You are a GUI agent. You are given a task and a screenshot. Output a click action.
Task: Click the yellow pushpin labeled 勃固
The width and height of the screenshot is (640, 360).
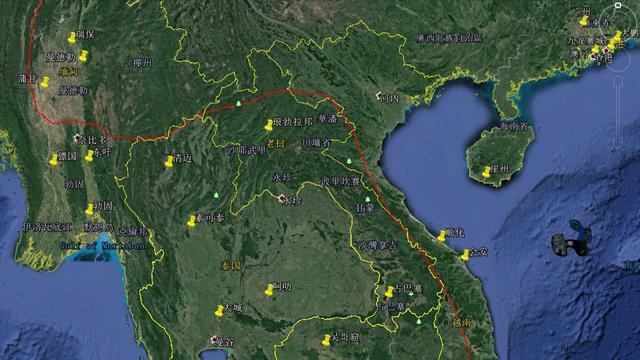pos(89,209)
